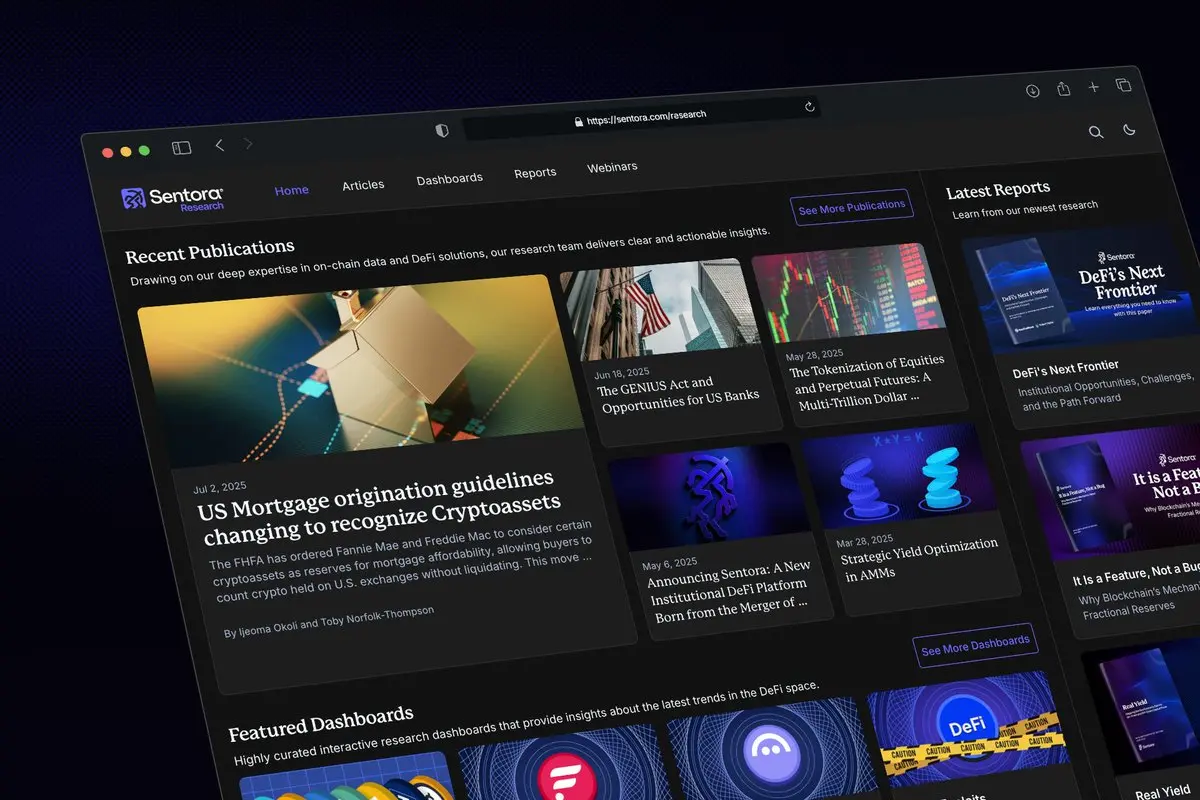Click the Safari sidebar toggle icon

pos(181,148)
